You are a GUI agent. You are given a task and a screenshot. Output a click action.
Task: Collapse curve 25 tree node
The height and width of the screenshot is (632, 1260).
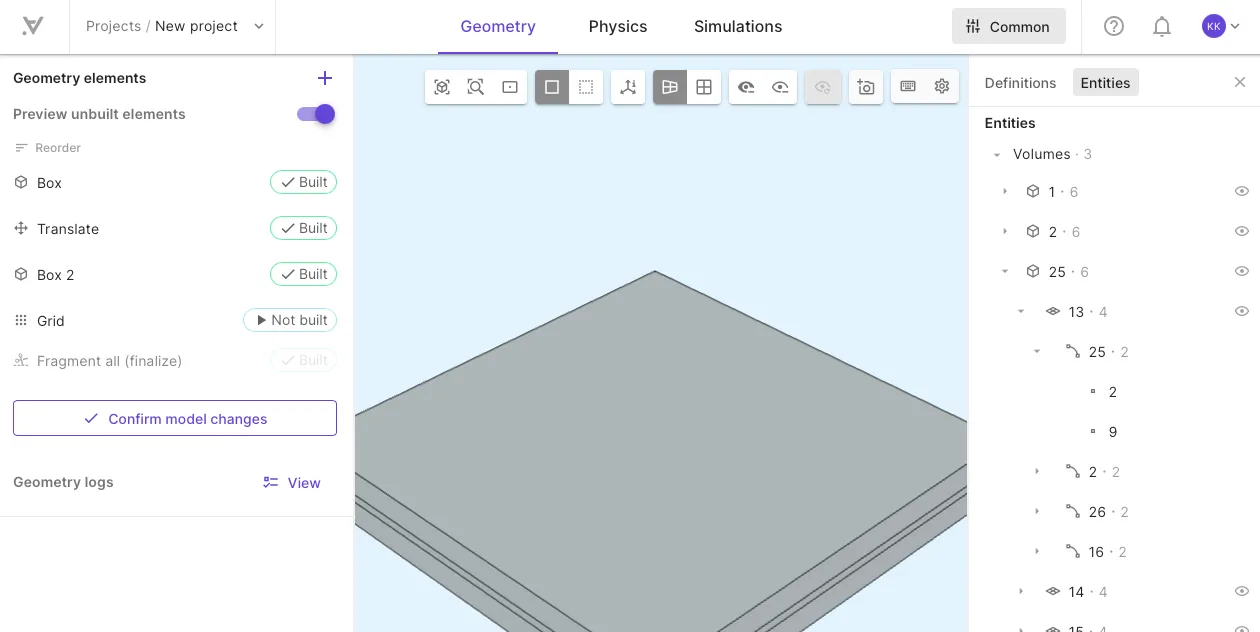(1037, 351)
